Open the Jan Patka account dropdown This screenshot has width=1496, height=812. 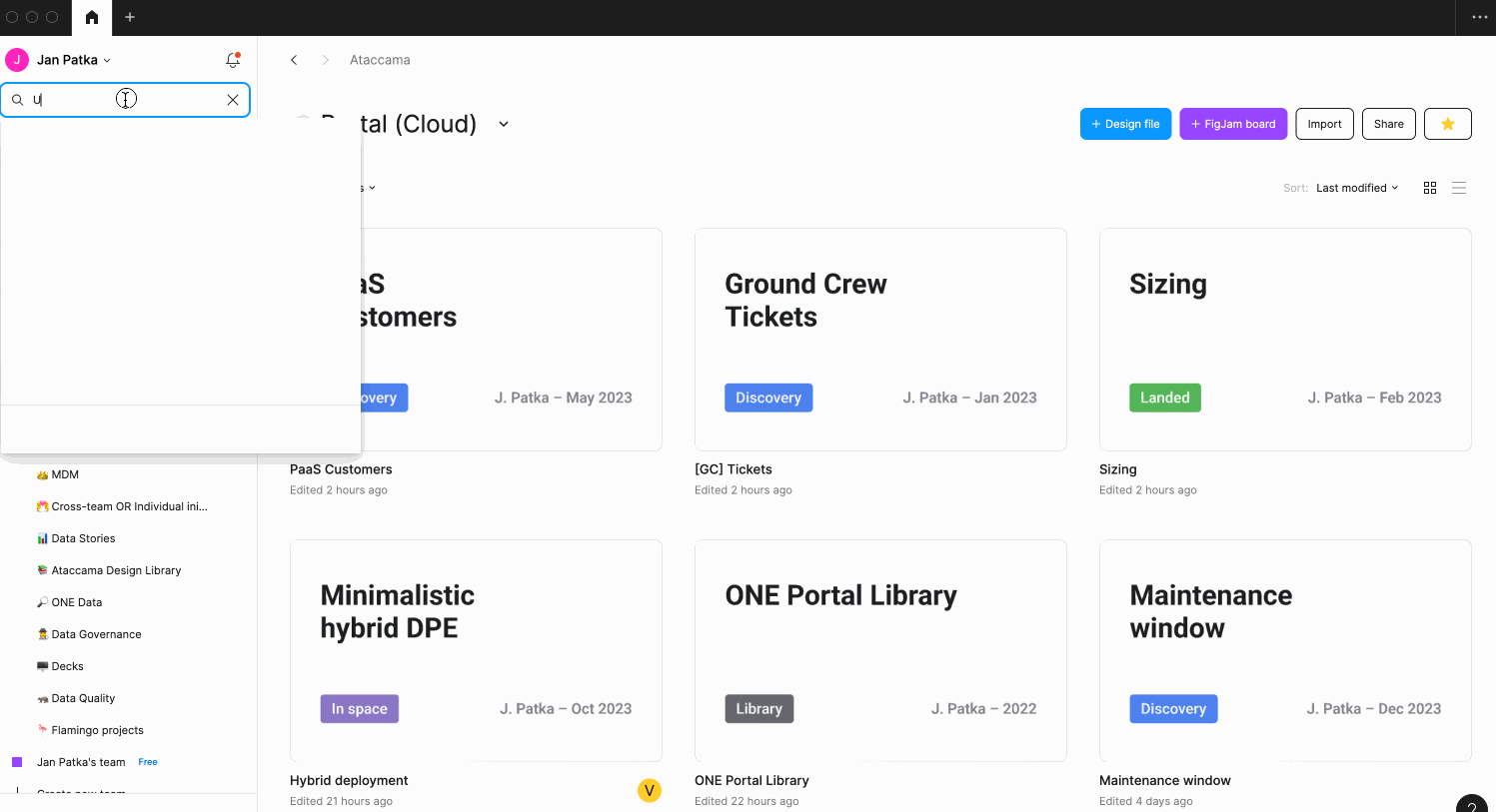pyautogui.click(x=73, y=60)
